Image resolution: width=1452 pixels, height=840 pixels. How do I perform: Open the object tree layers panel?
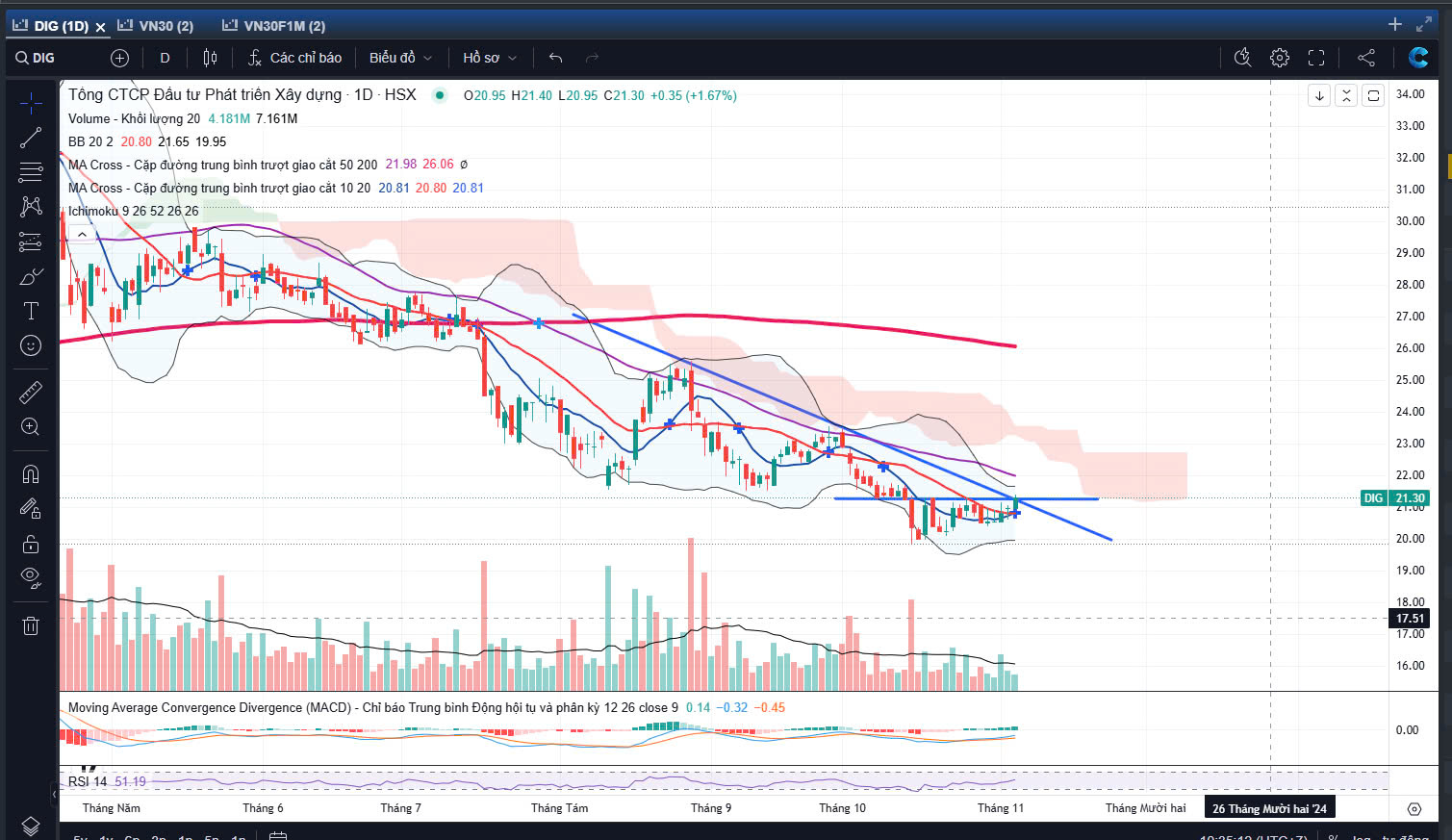31,826
